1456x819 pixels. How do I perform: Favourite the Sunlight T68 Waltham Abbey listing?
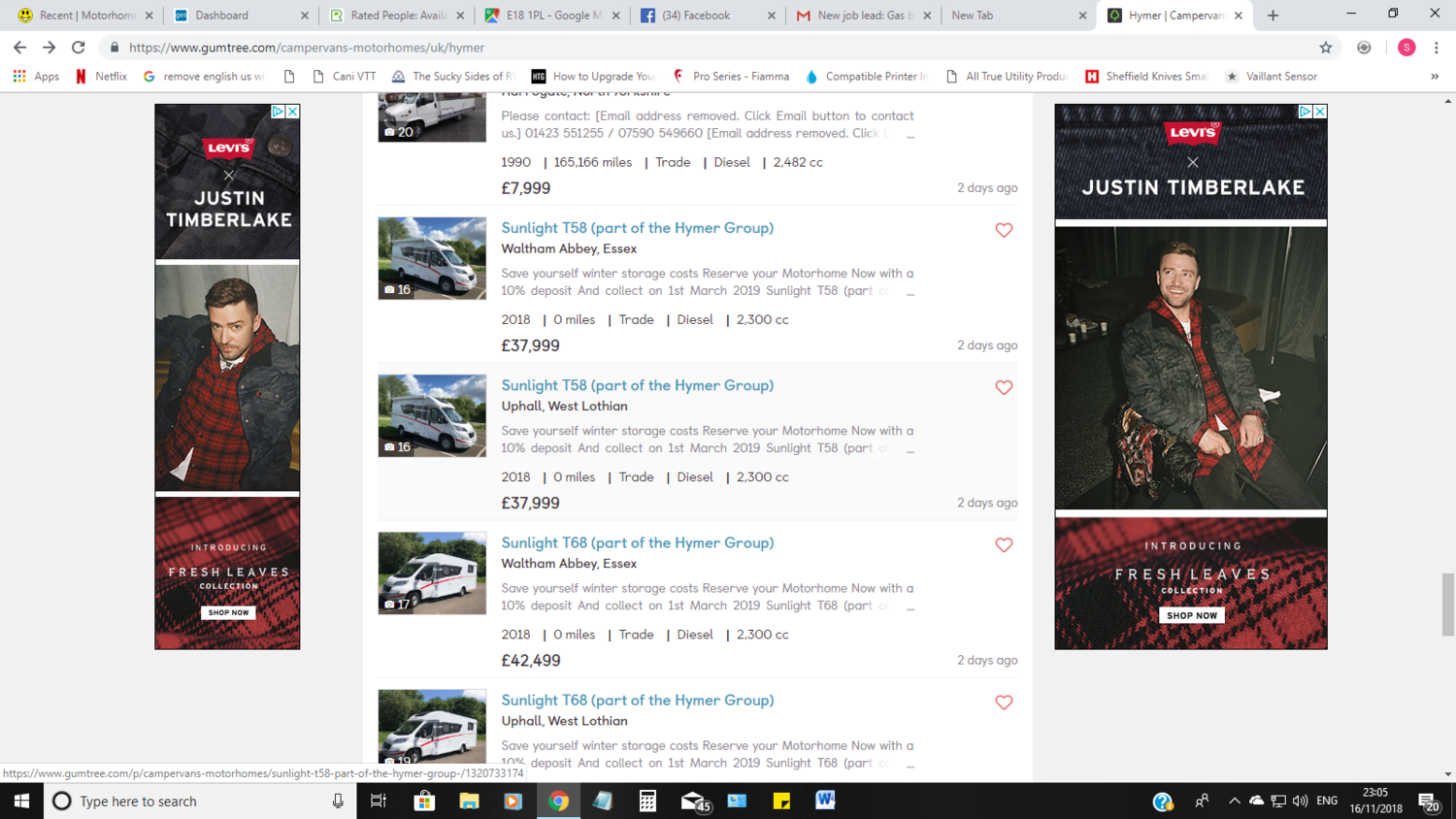point(1004,544)
